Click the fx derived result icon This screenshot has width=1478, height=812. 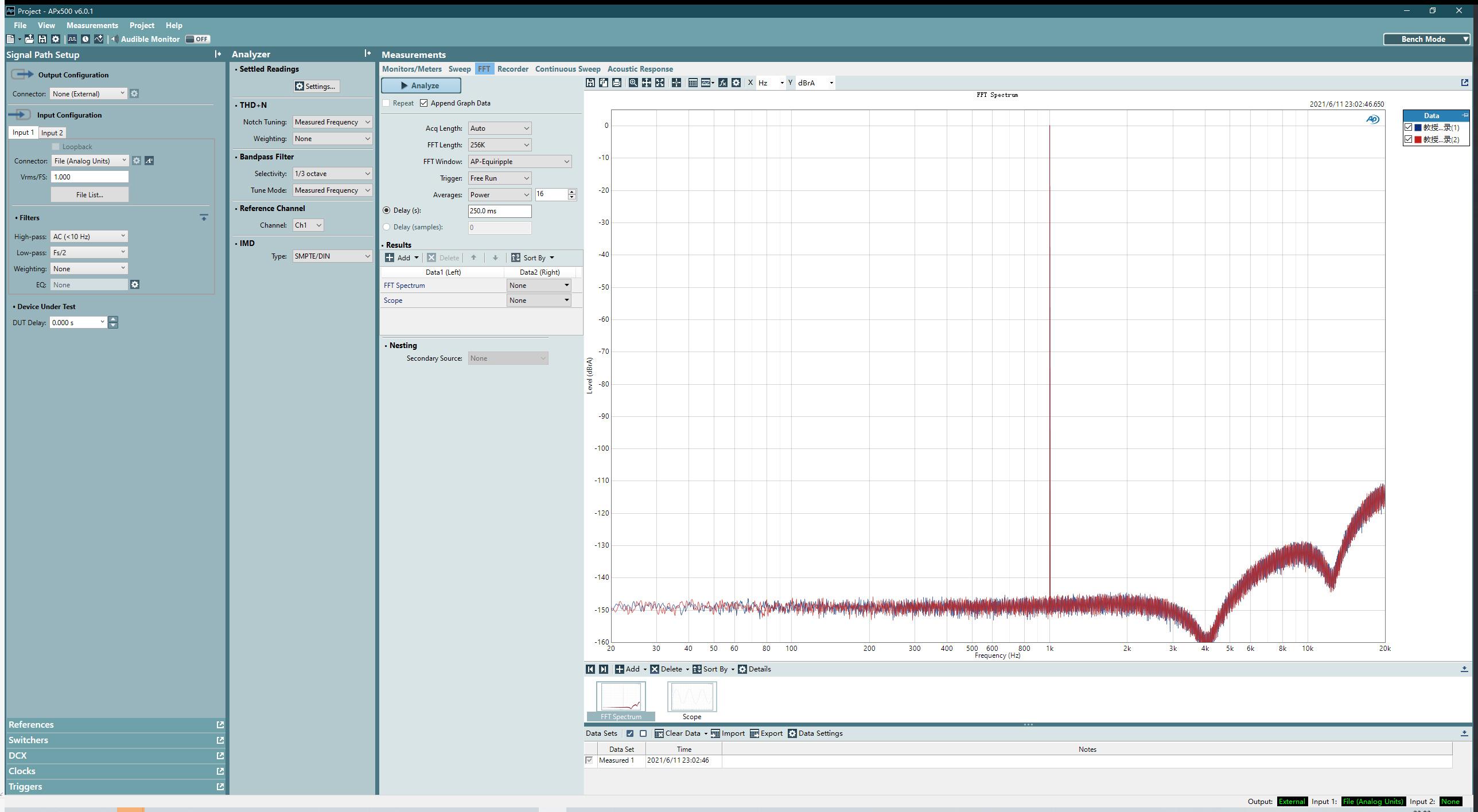(x=723, y=83)
